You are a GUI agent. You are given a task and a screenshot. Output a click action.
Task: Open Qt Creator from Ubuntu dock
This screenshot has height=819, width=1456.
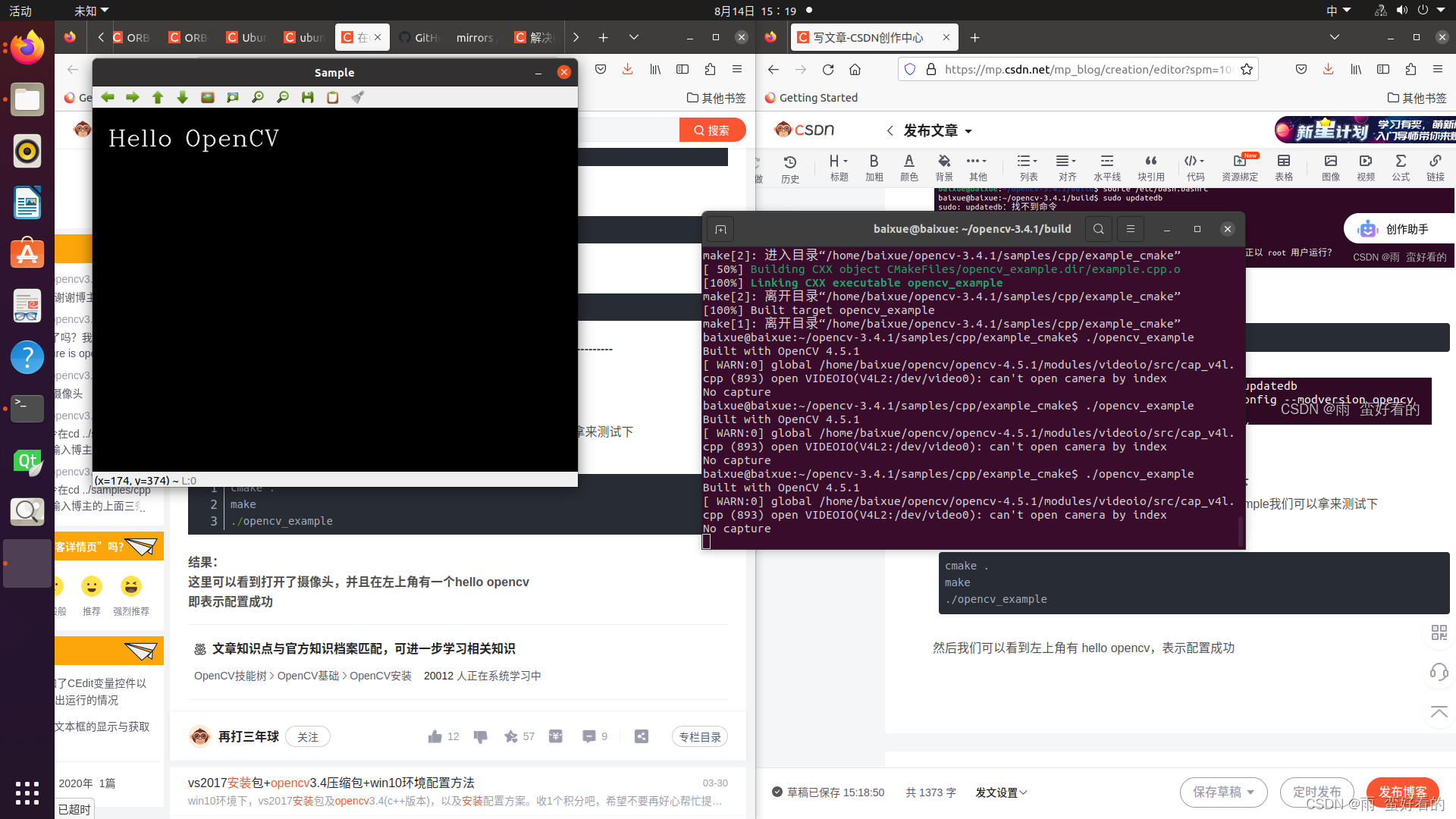pyautogui.click(x=27, y=460)
